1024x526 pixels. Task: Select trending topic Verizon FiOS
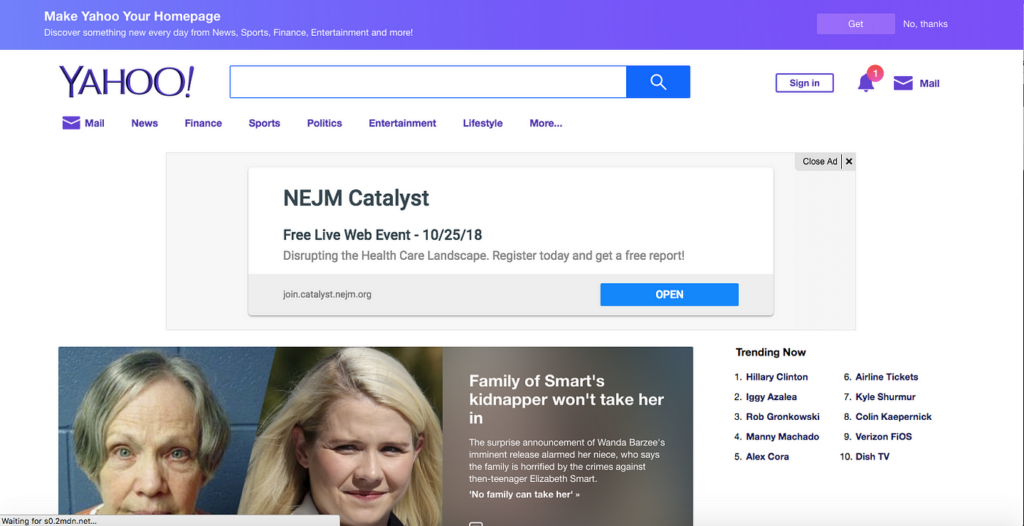[884, 436]
